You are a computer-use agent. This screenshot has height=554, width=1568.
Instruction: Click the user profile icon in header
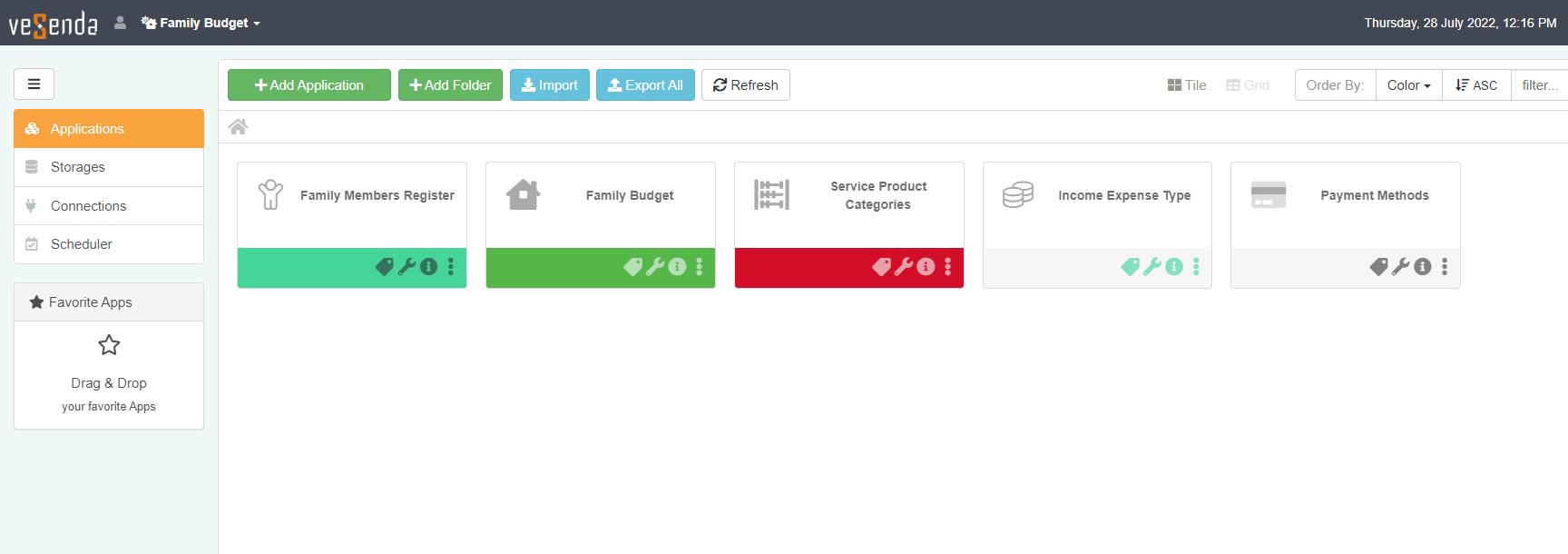coord(120,23)
